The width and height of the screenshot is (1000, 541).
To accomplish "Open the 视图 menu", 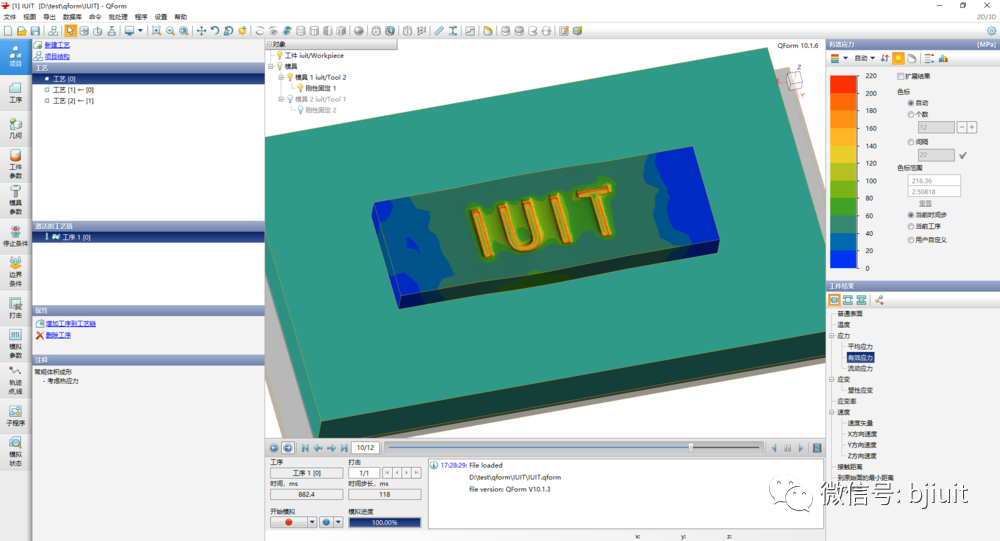I will 29,17.
